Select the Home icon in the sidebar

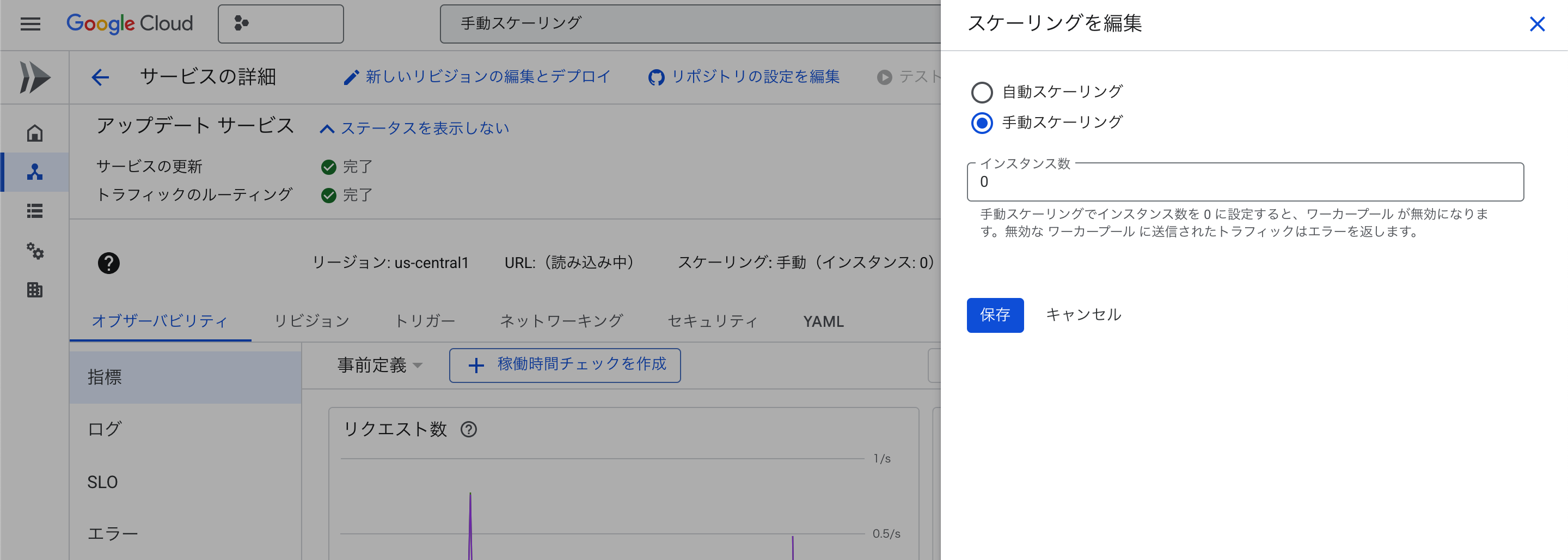click(35, 131)
